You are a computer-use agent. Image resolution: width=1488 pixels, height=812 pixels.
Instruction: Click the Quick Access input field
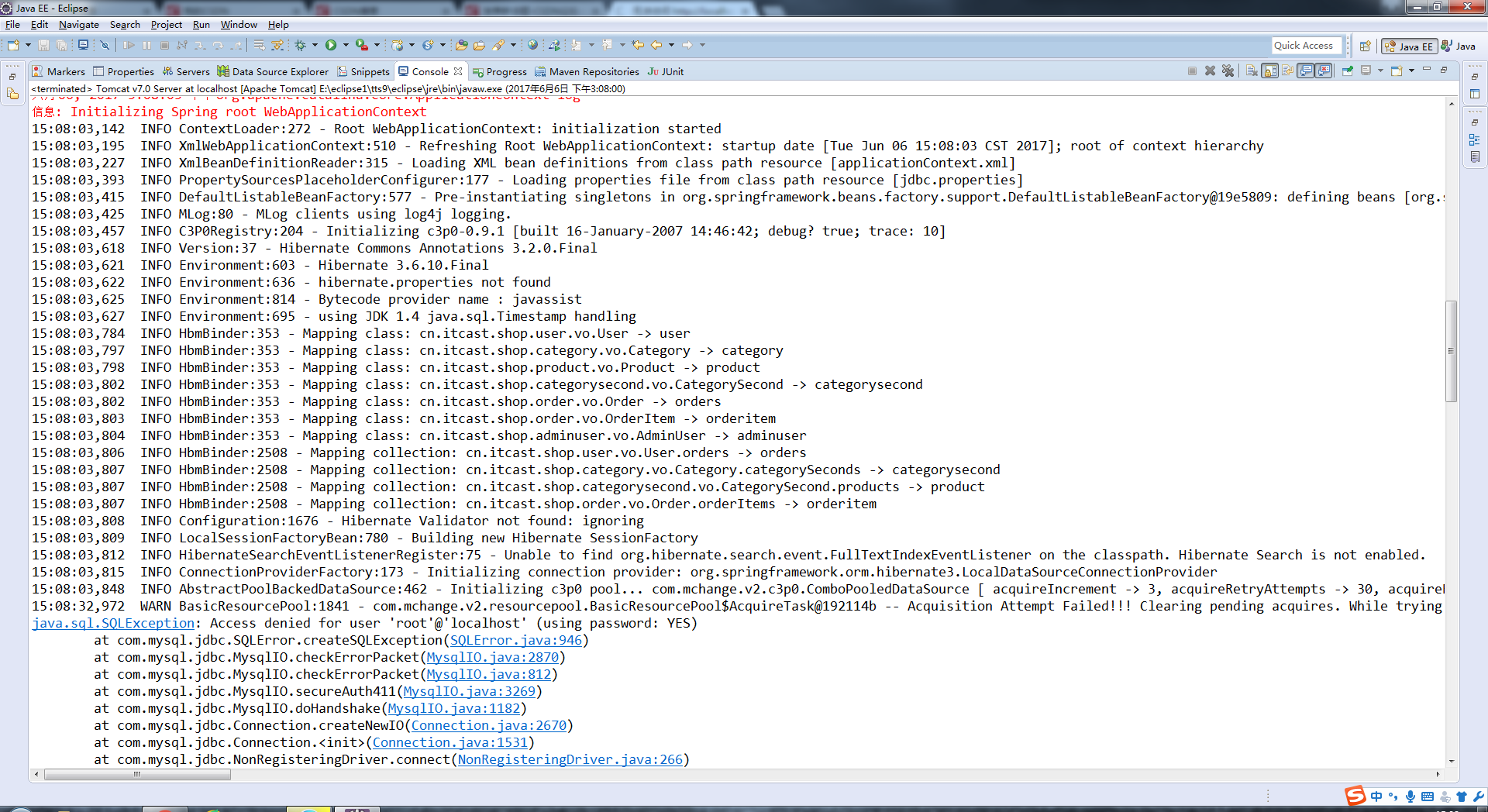1307,45
